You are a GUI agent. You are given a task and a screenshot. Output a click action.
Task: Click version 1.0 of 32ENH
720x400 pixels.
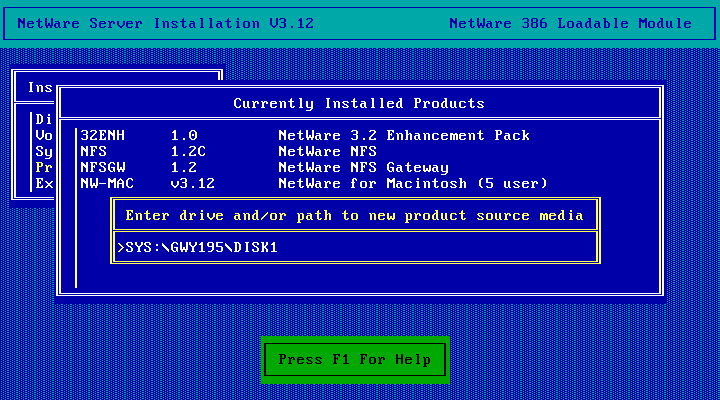[x=184, y=135]
